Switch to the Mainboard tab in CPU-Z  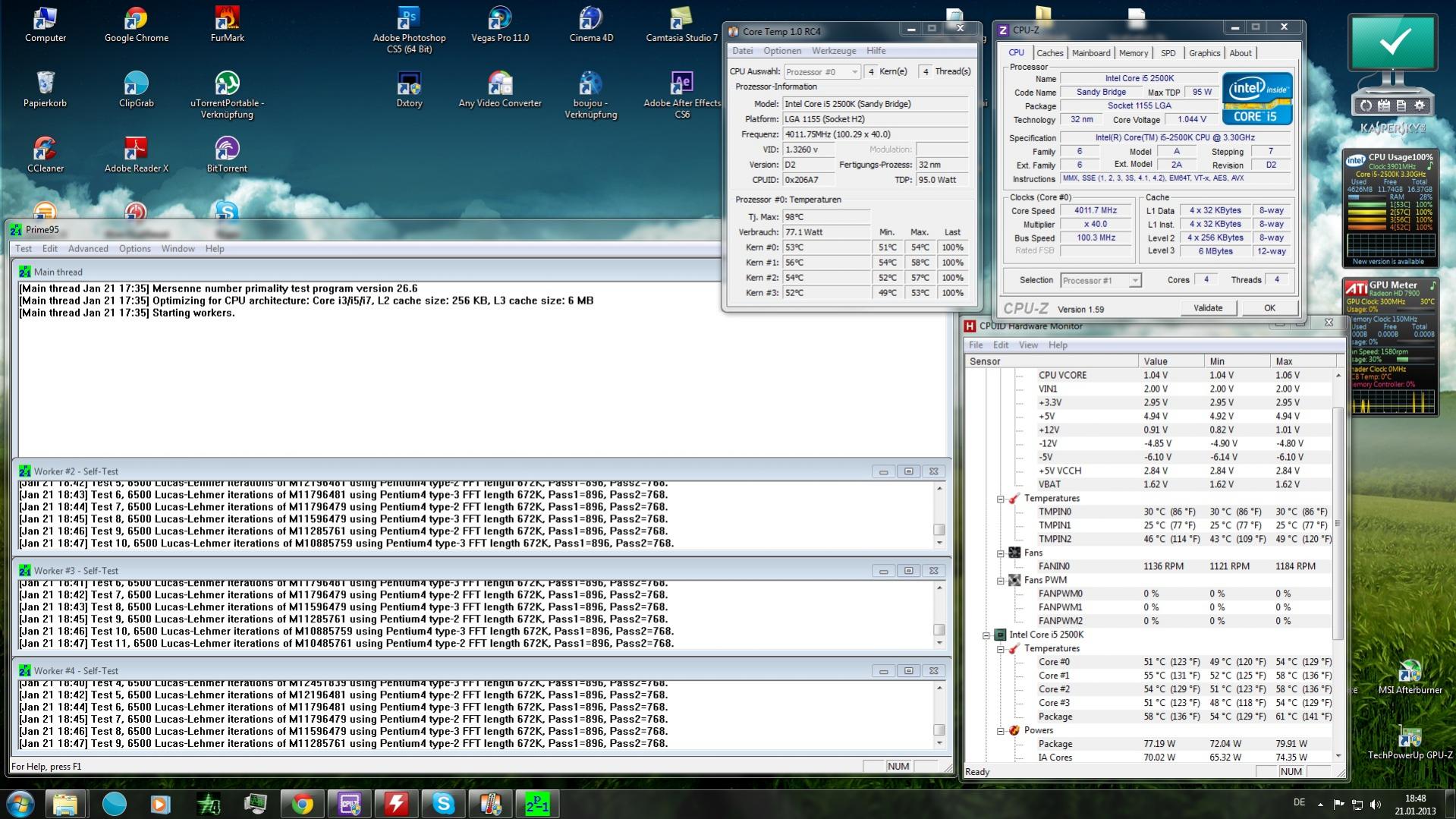point(1091,53)
